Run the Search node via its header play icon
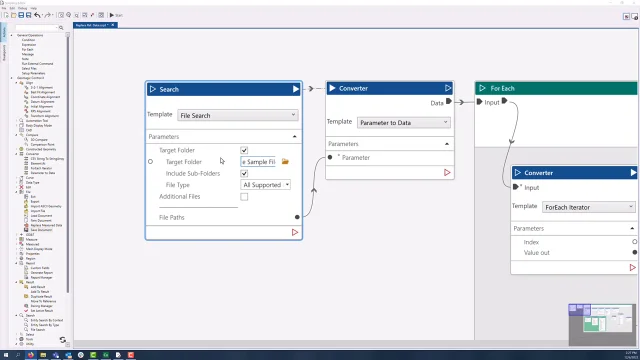 [x=296, y=89]
